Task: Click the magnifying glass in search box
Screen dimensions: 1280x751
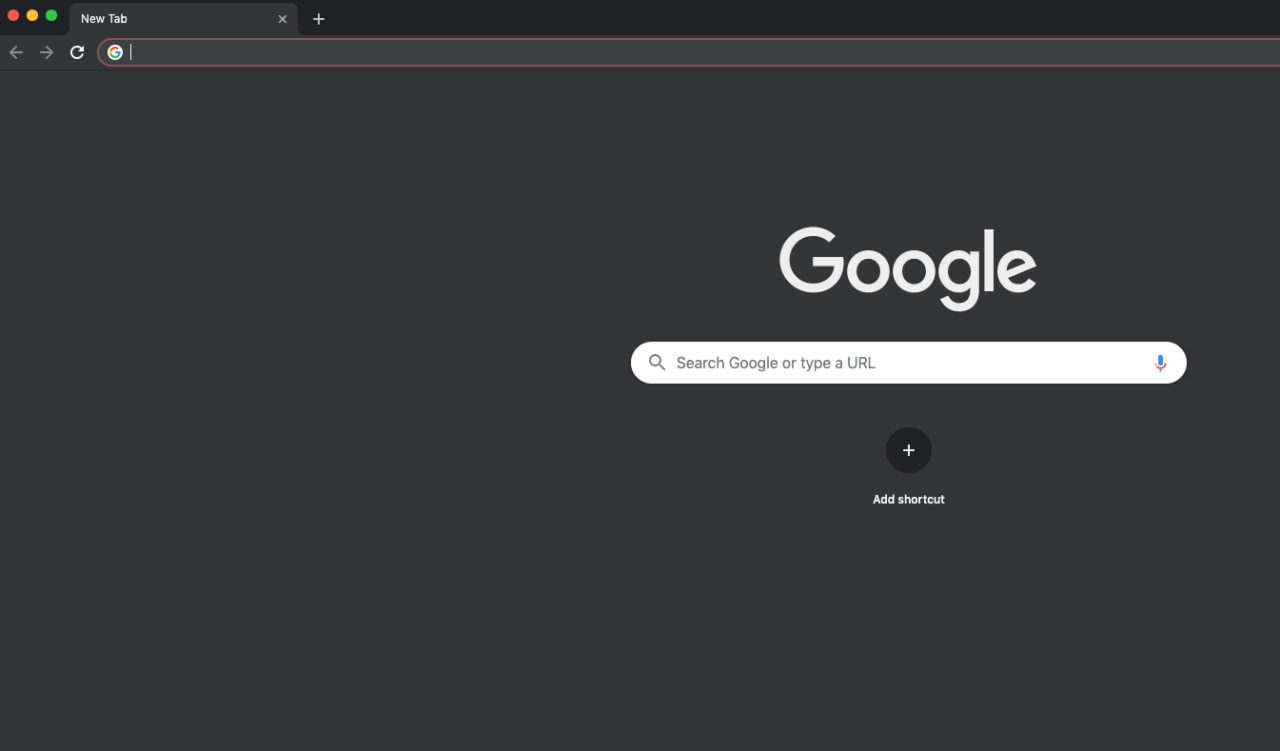Action: (657, 363)
